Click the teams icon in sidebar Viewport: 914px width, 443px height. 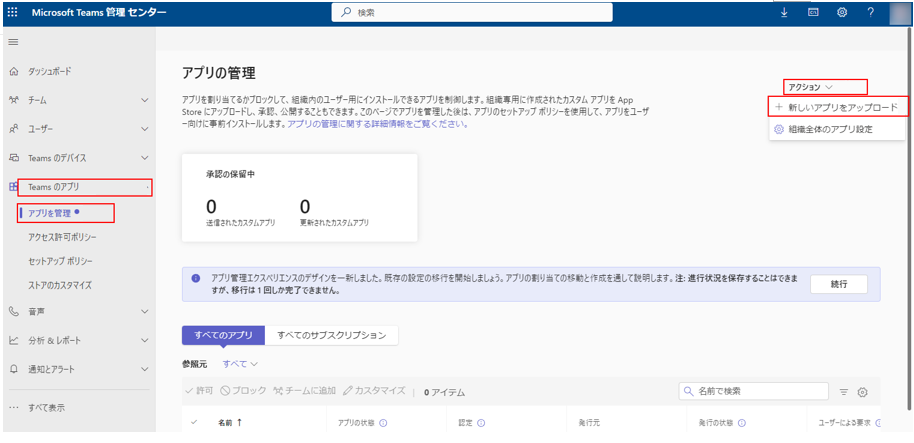coord(13,100)
